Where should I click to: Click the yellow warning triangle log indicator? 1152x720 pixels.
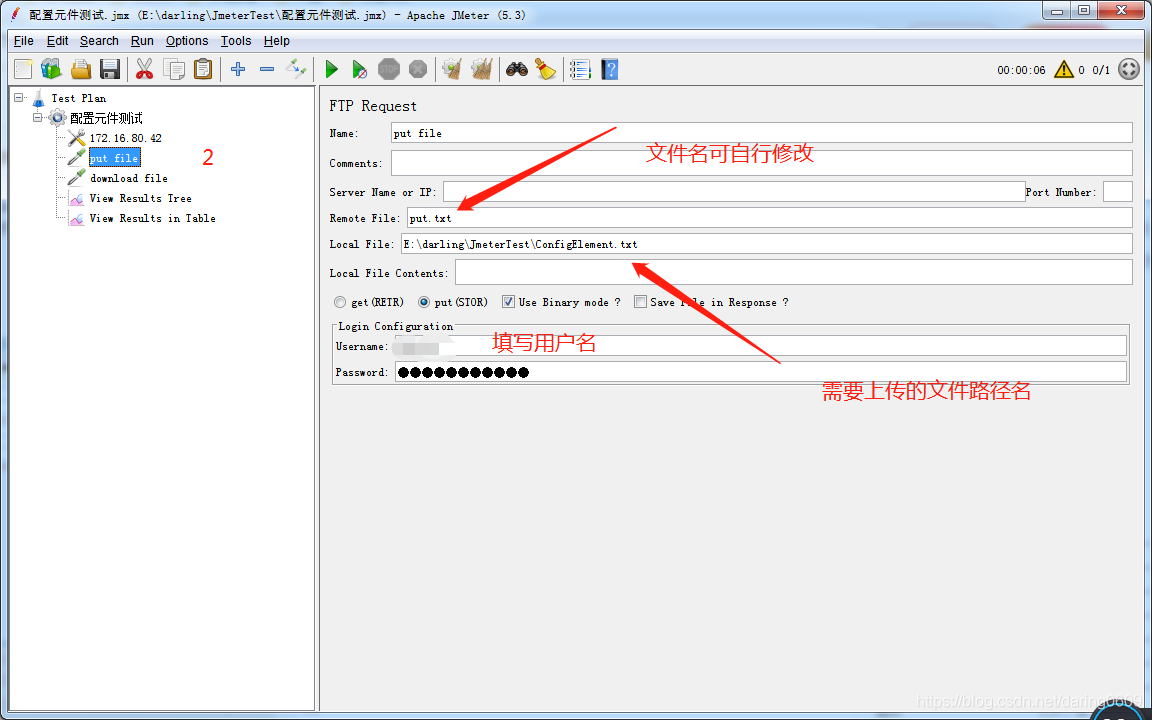pos(1064,69)
